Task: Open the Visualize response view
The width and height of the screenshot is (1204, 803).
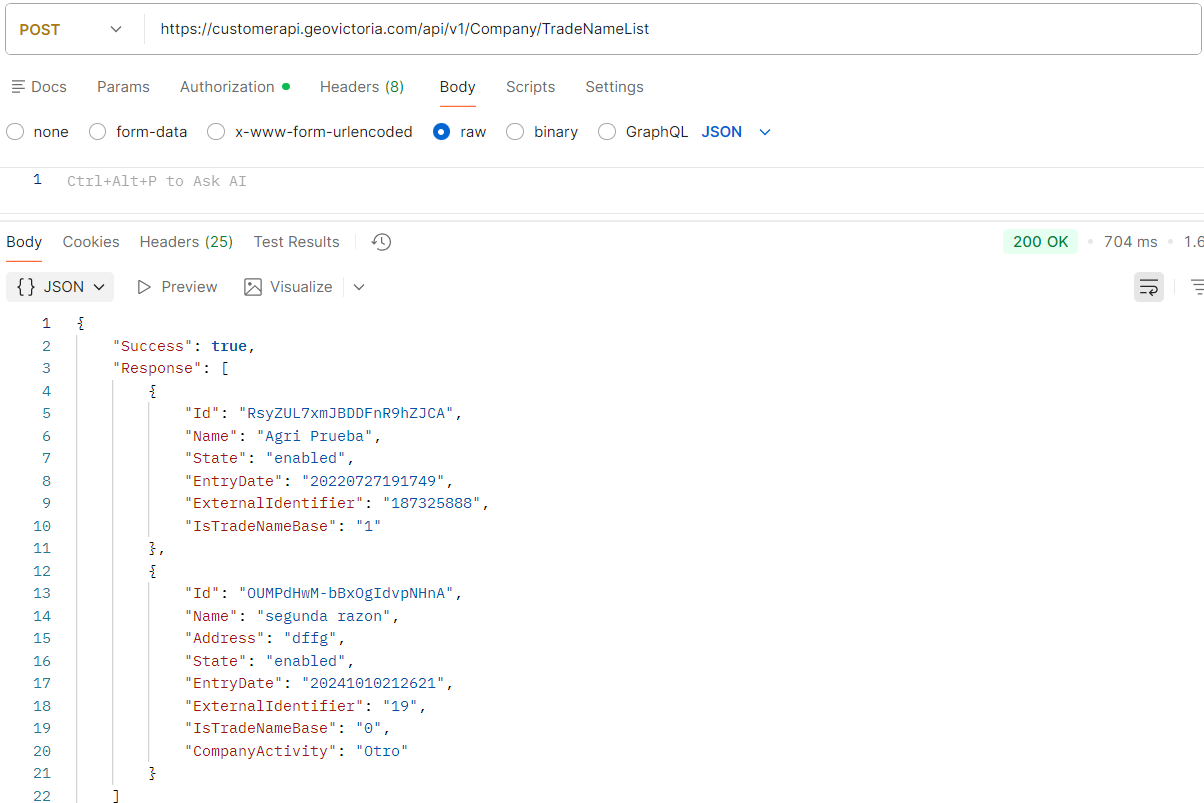Action: [x=288, y=287]
